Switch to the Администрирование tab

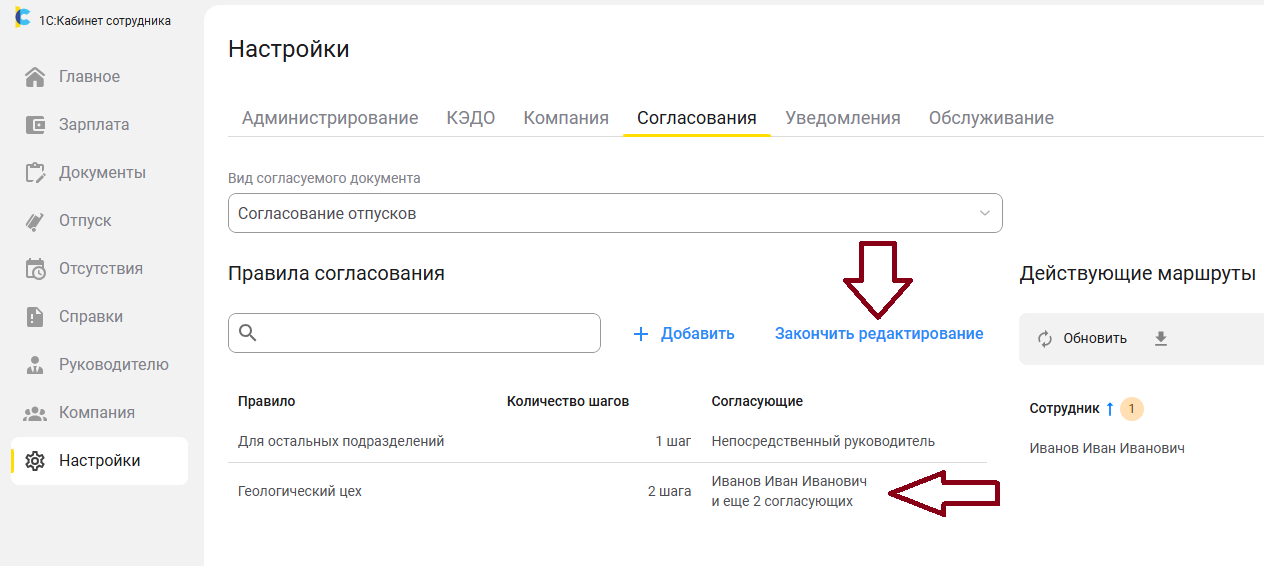[x=330, y=118]
